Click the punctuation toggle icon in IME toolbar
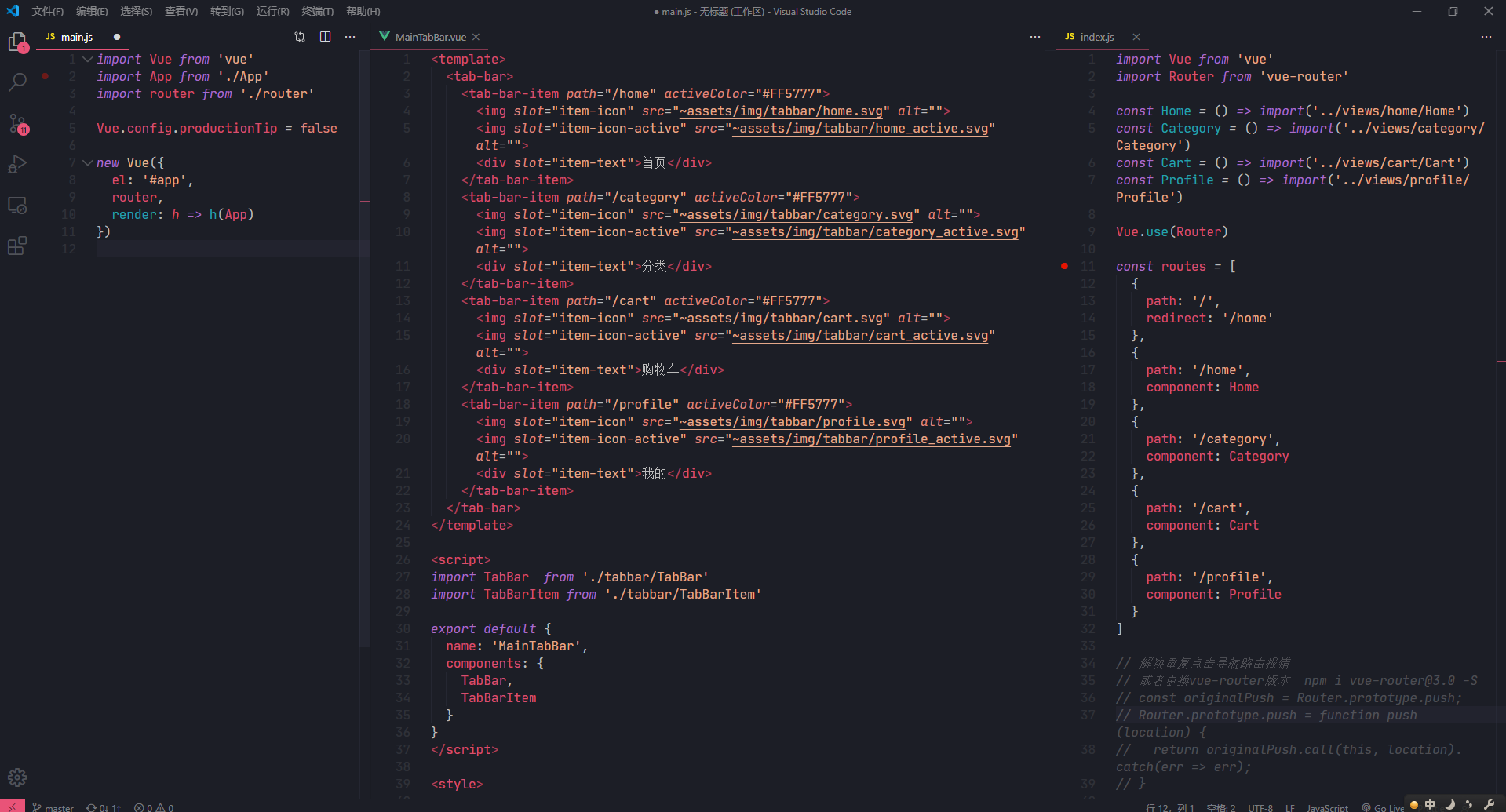The height and width of the screenshot is (812, 1506). pyautogui.click(x=1469, y=804)
